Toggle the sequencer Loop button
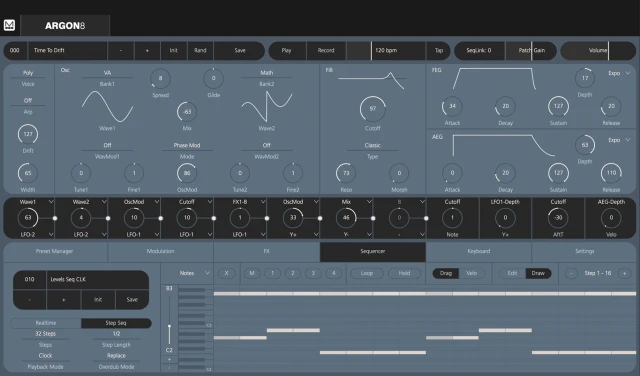Viewport: 640px width, 376px height. 367,273
